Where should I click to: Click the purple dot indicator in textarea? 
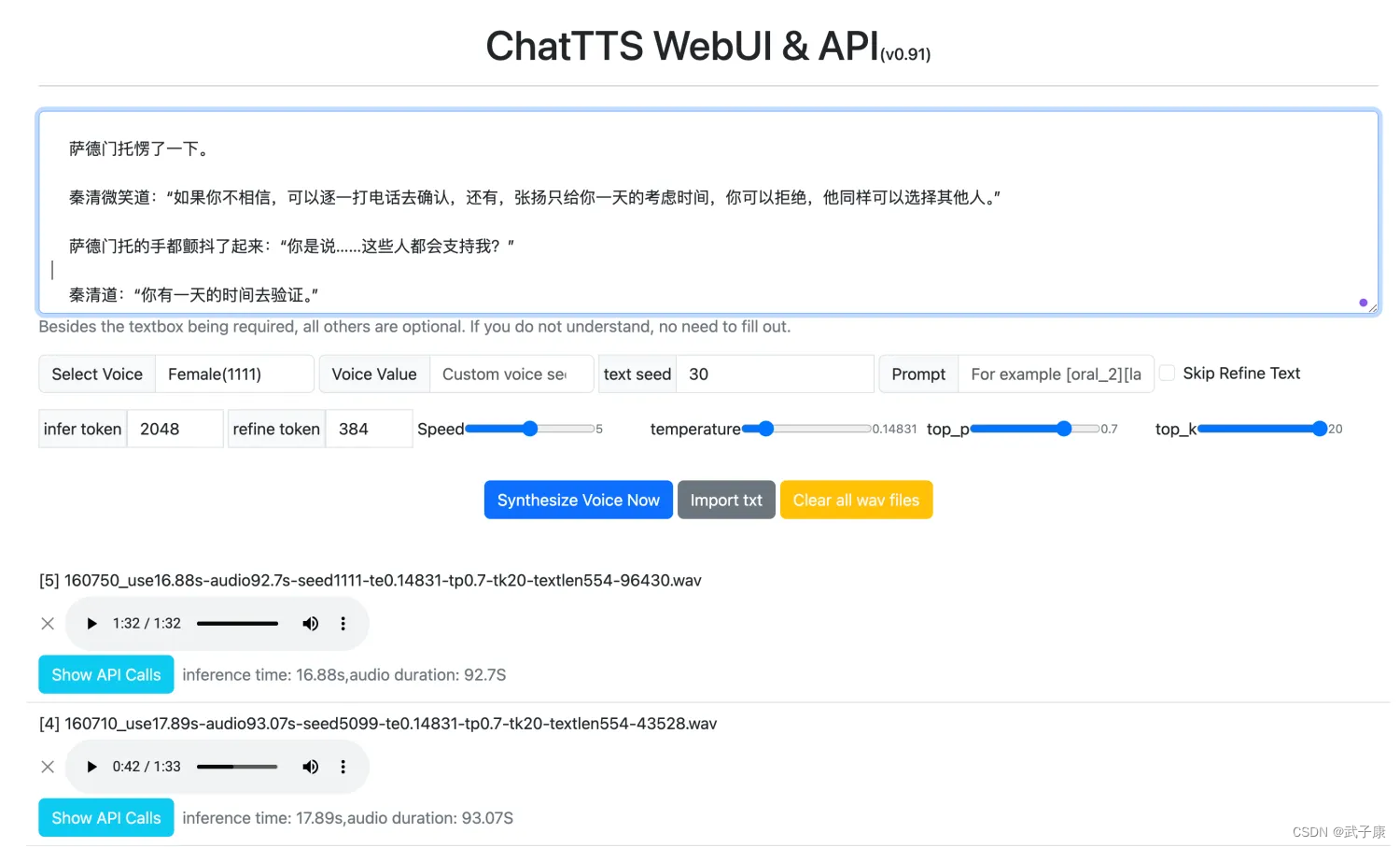pyautogui.click(x=1363, y=303)
